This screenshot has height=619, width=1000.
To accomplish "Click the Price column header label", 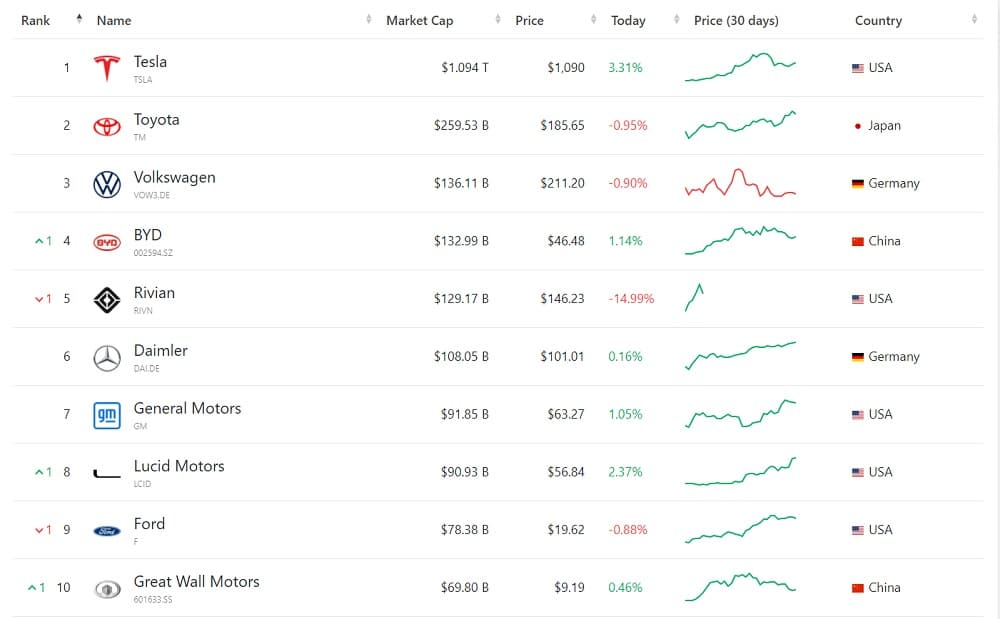I will [x=529, y=20].
